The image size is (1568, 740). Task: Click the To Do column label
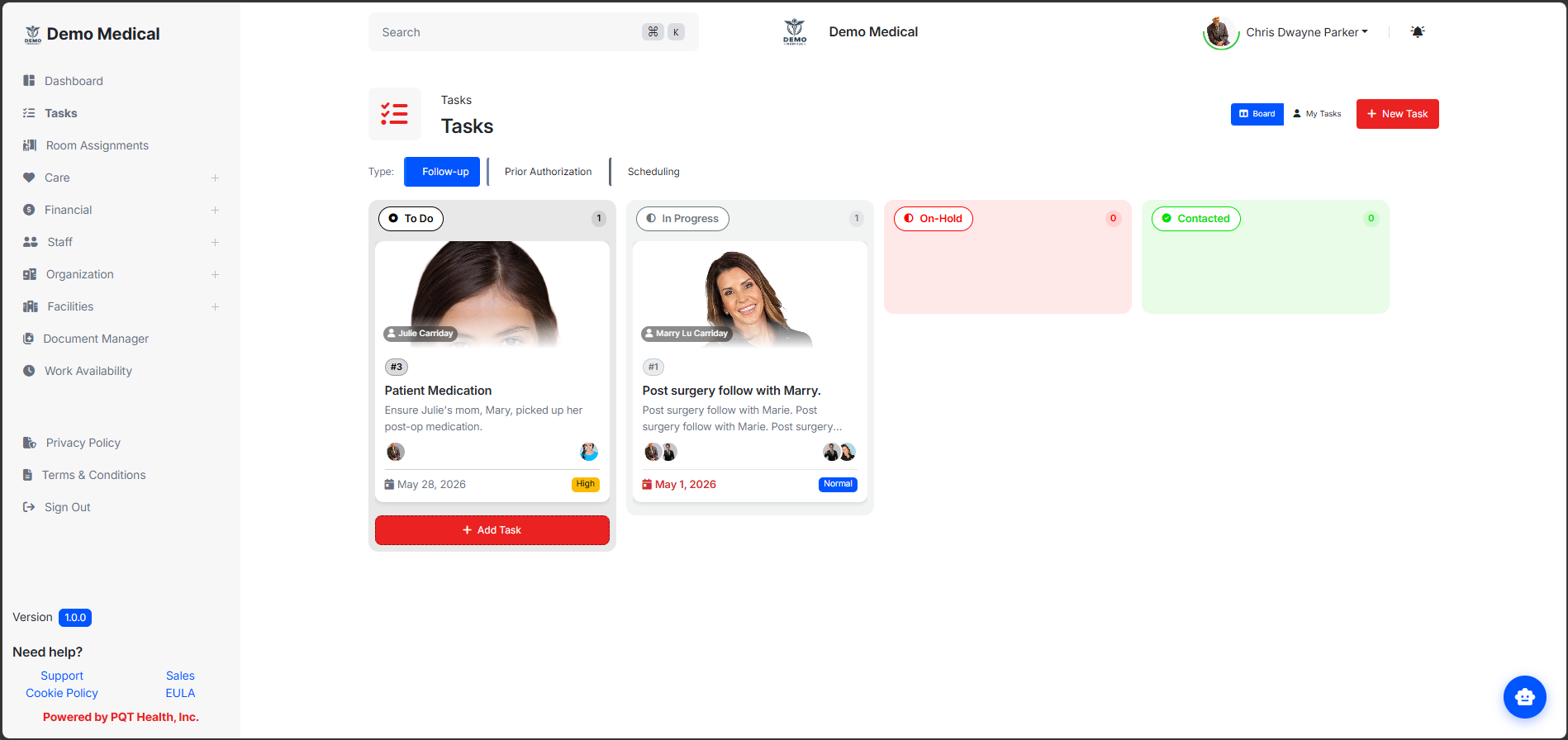click(411, 219)
